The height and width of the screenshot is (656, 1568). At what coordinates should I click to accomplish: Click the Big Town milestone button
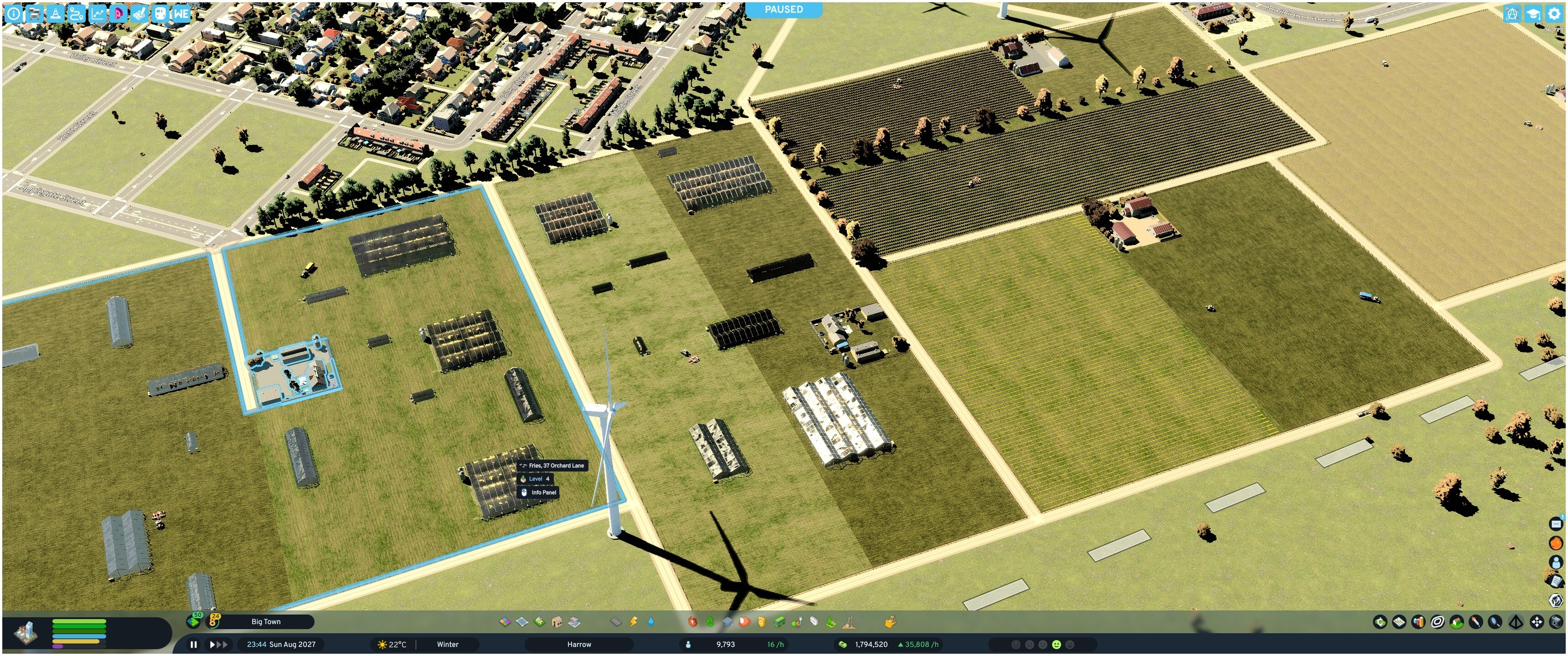point(266,622)
